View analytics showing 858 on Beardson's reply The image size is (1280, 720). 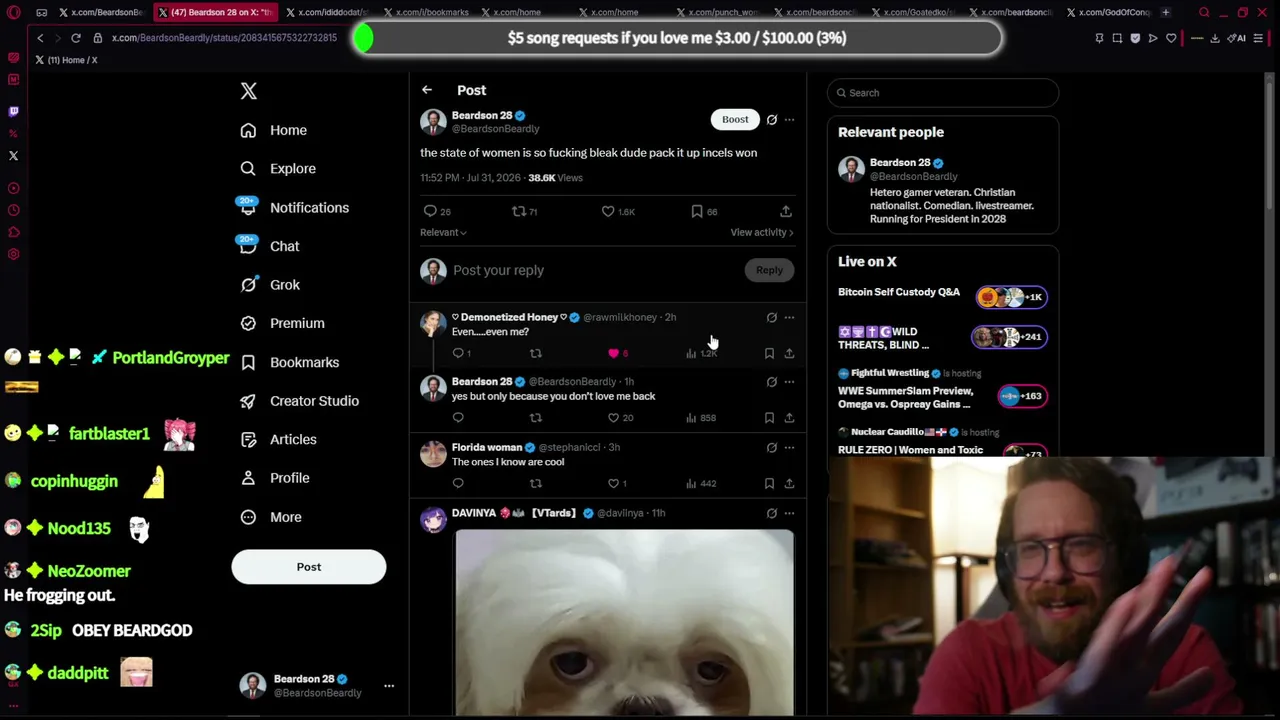pyautogui.click(x=701, y=418)
